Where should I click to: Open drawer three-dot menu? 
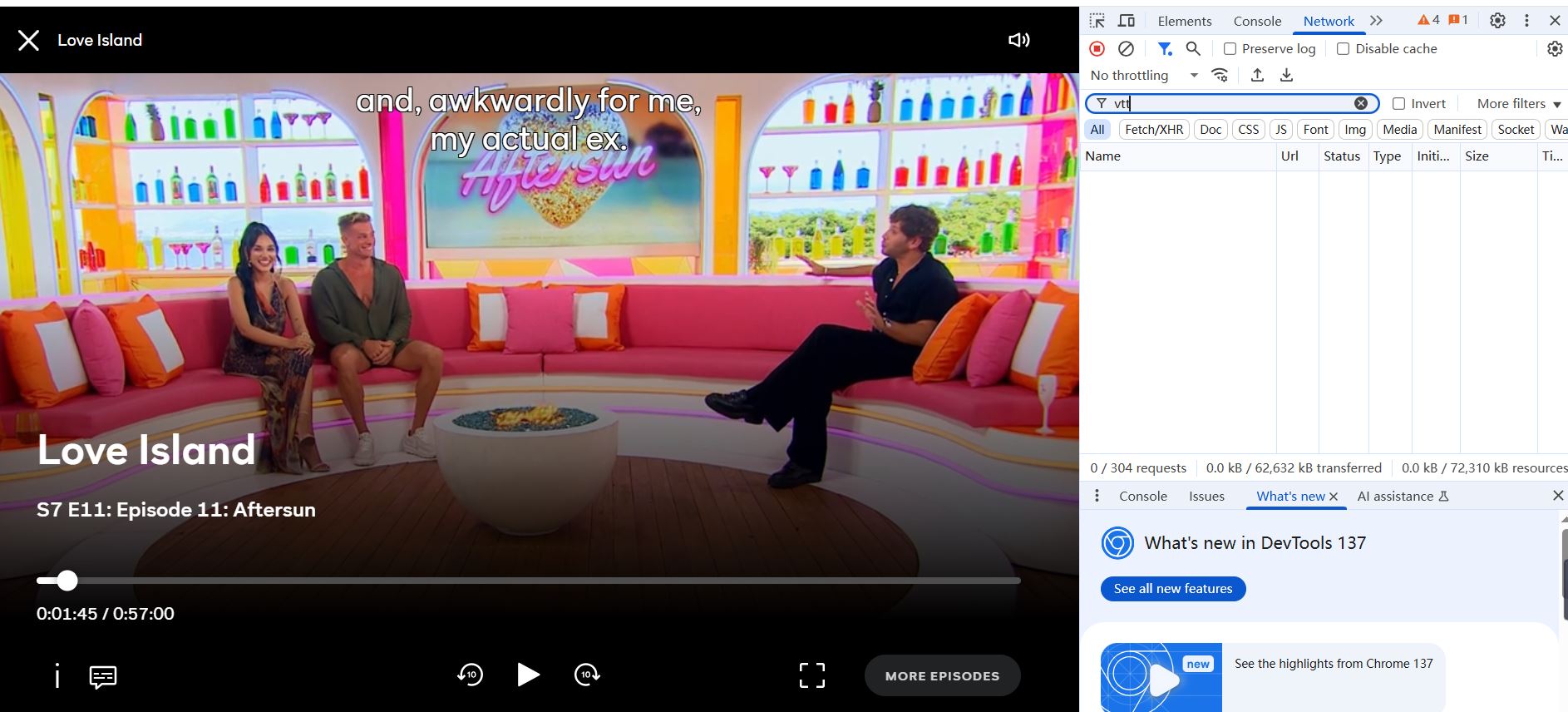point(1097,496)
